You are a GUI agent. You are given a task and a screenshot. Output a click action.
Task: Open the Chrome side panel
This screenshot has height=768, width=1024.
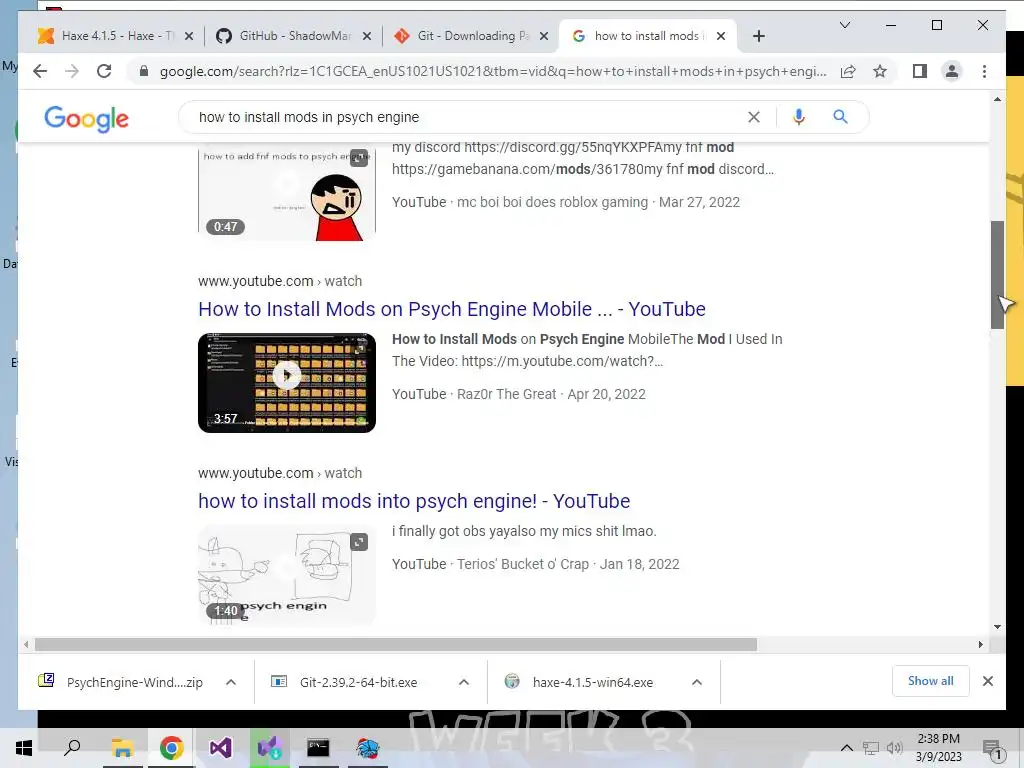coord(920,71)
